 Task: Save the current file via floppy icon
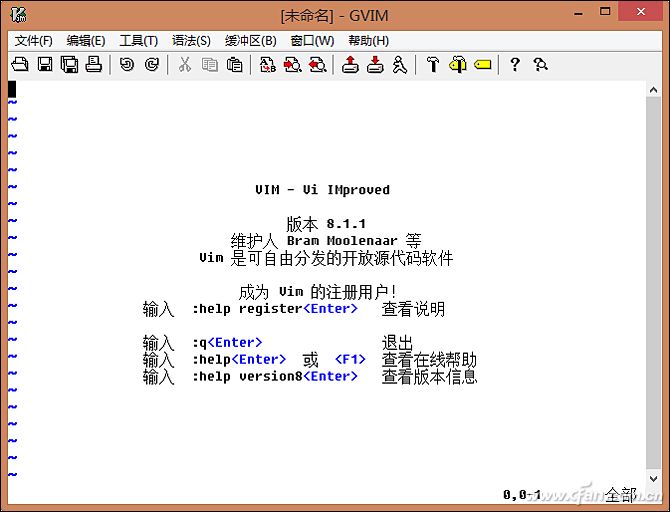(45, 65)
